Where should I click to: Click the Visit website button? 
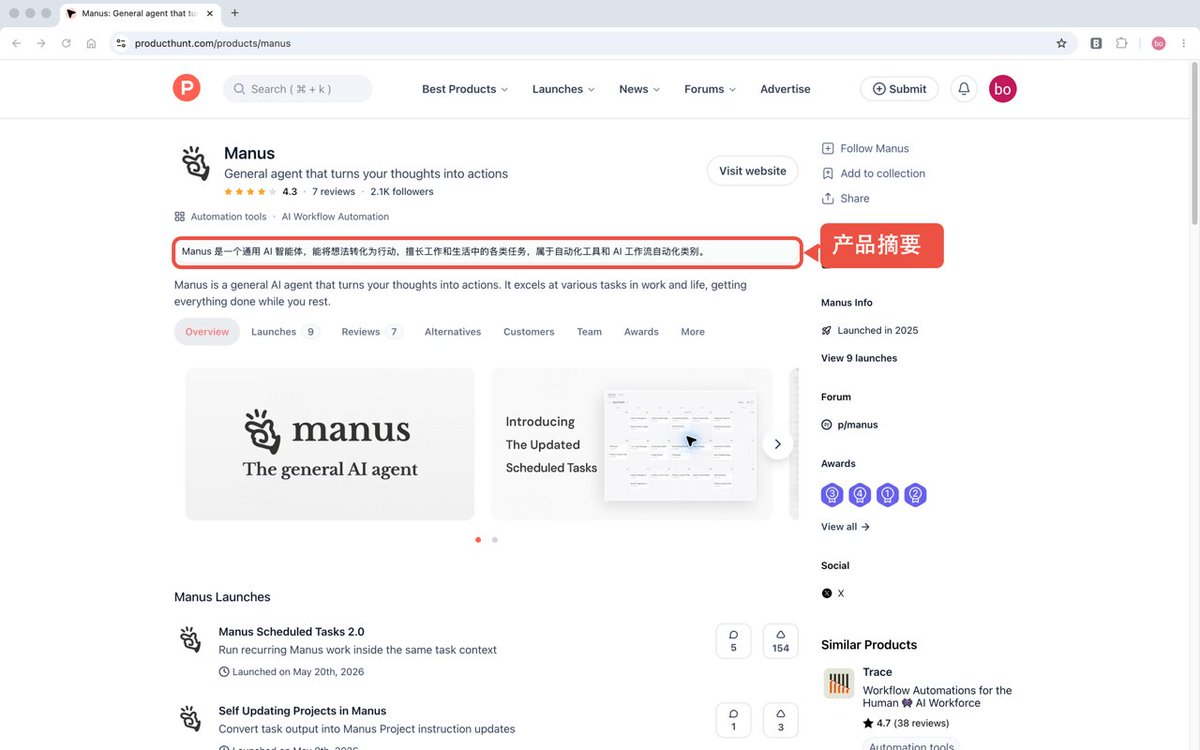752,171
